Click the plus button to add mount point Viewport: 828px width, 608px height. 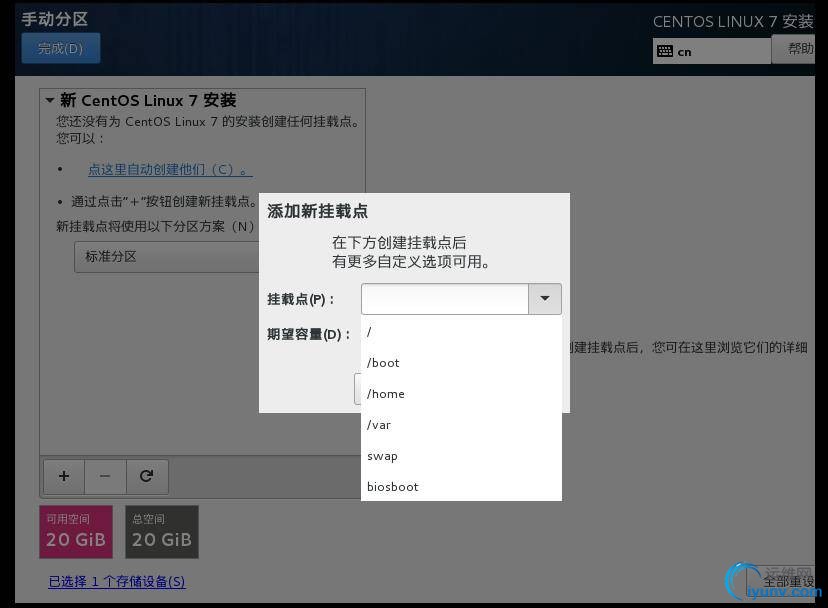pyautogui.click(x=64, y=476)
